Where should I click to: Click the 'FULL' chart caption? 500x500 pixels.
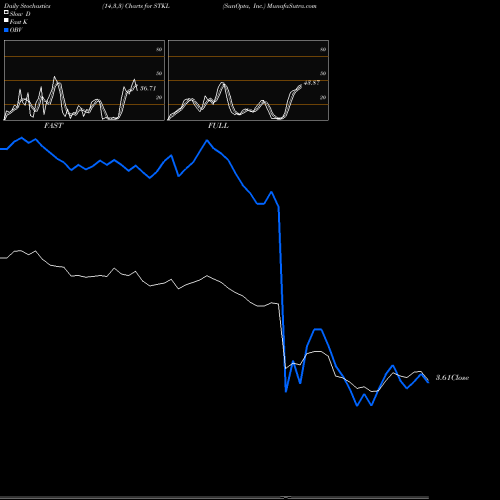tap(218, 126)
